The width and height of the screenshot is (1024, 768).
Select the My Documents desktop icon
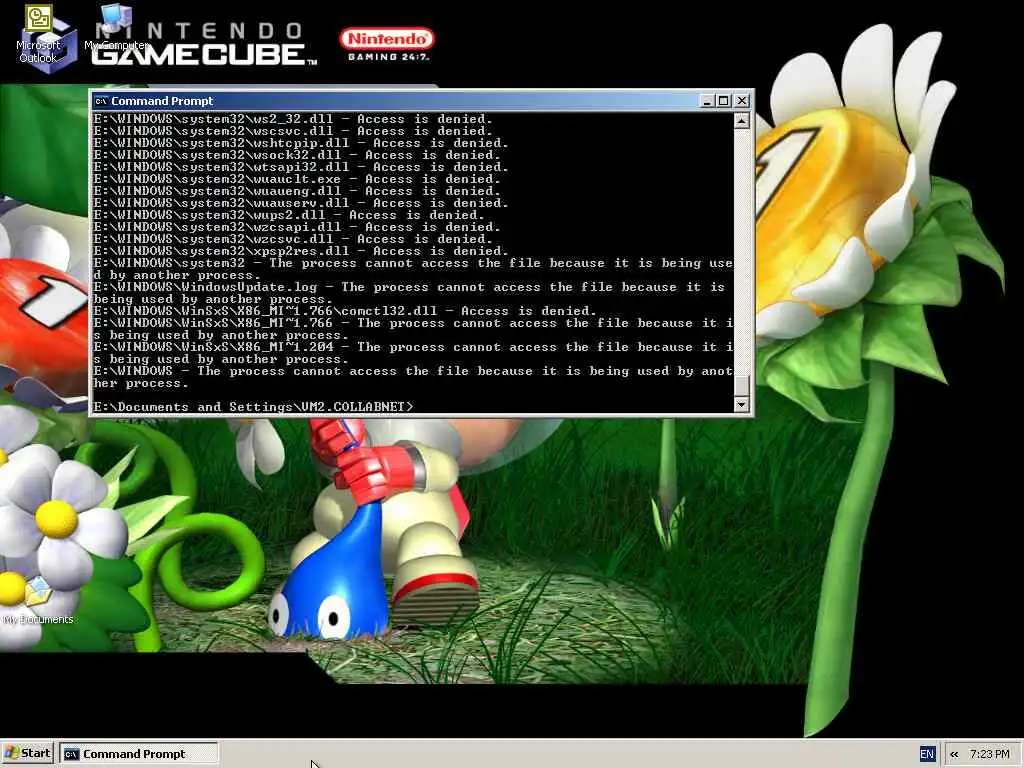click(38, 601)
